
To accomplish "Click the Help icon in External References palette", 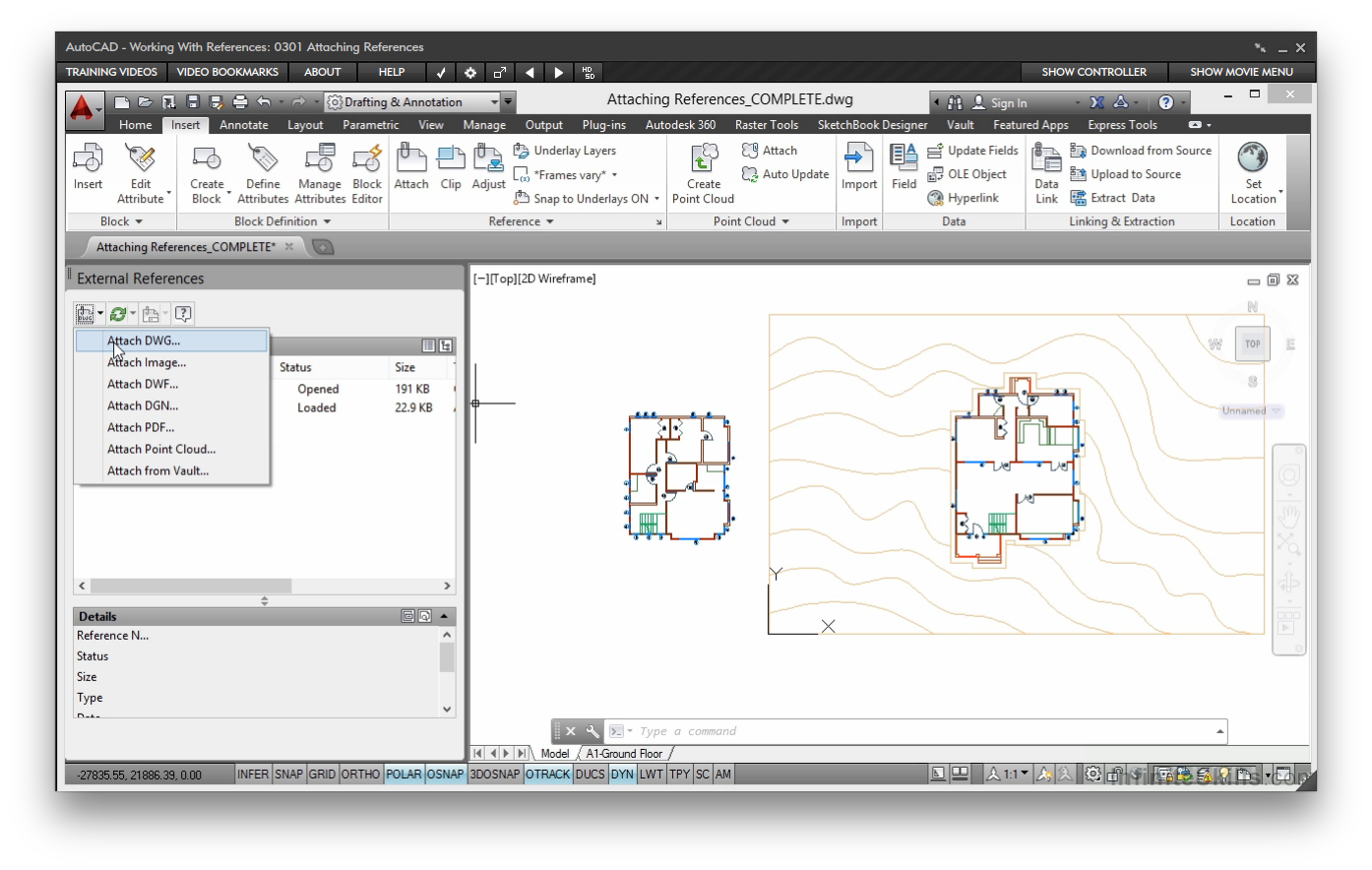I will point(183,314).
